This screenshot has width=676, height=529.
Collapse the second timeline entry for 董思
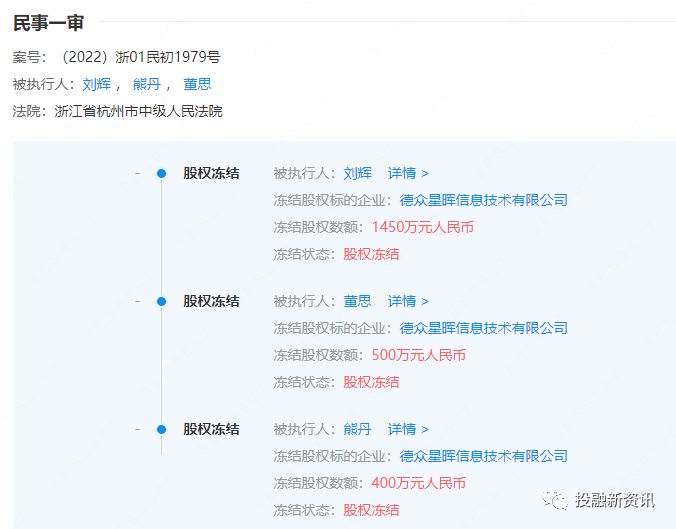pos(138,301)
